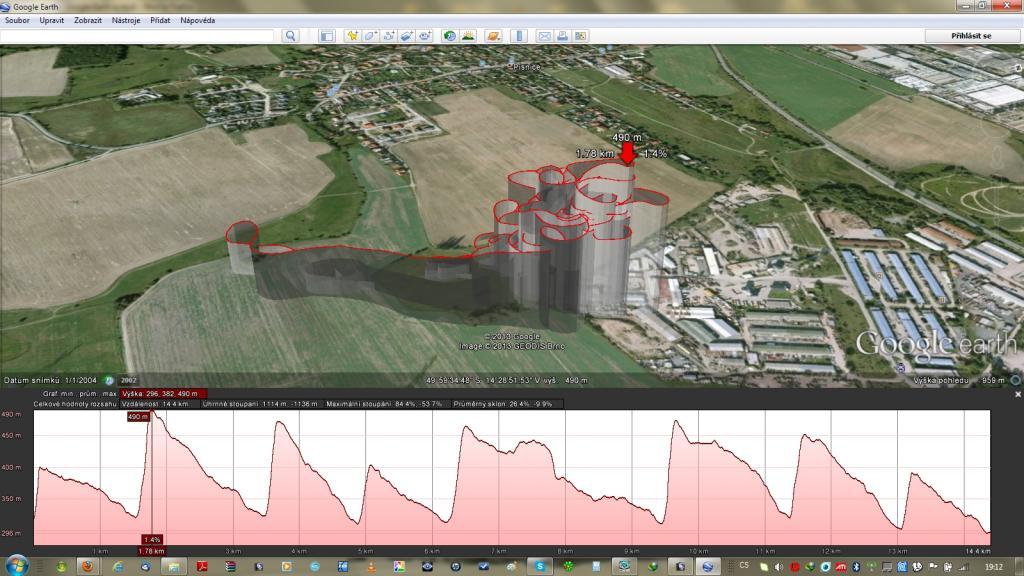Start the Record a Tour tool

pos(425,36)
